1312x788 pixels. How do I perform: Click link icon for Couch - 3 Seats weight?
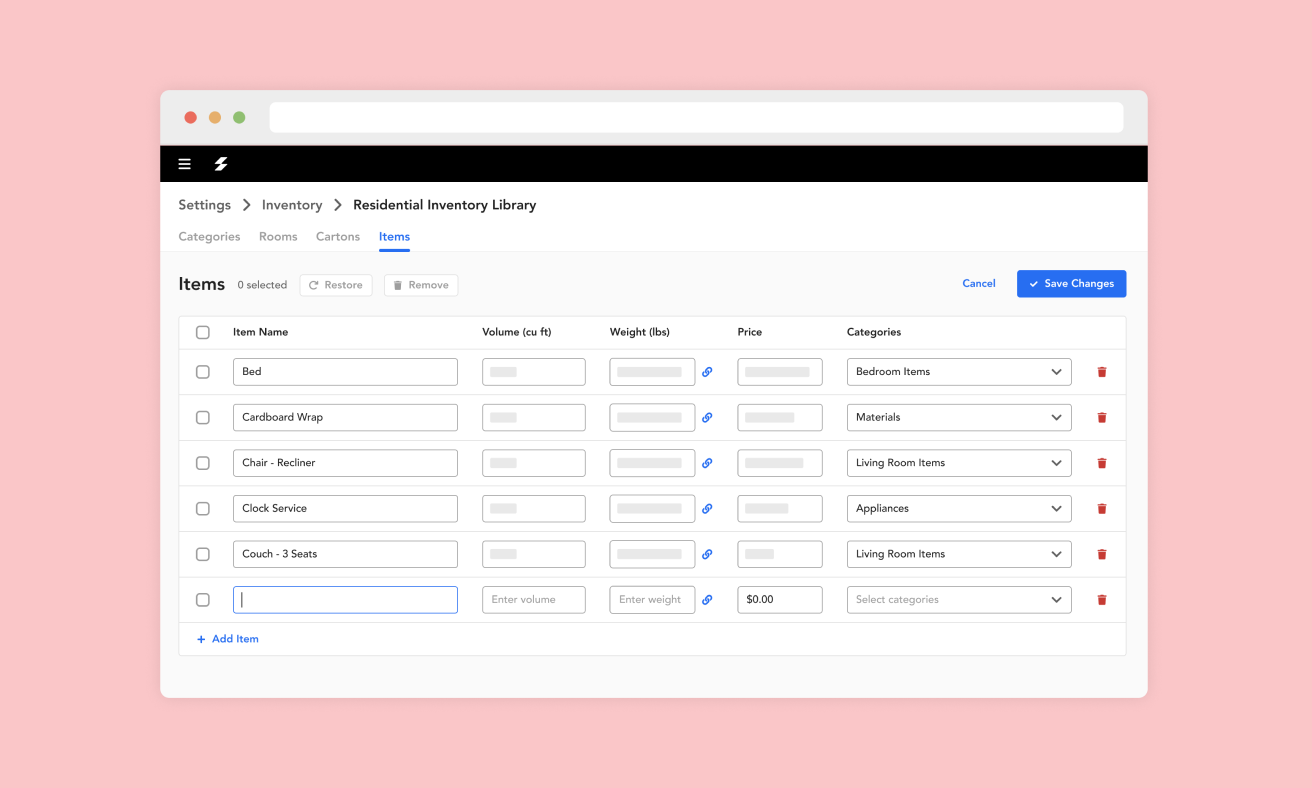[707, 554]
